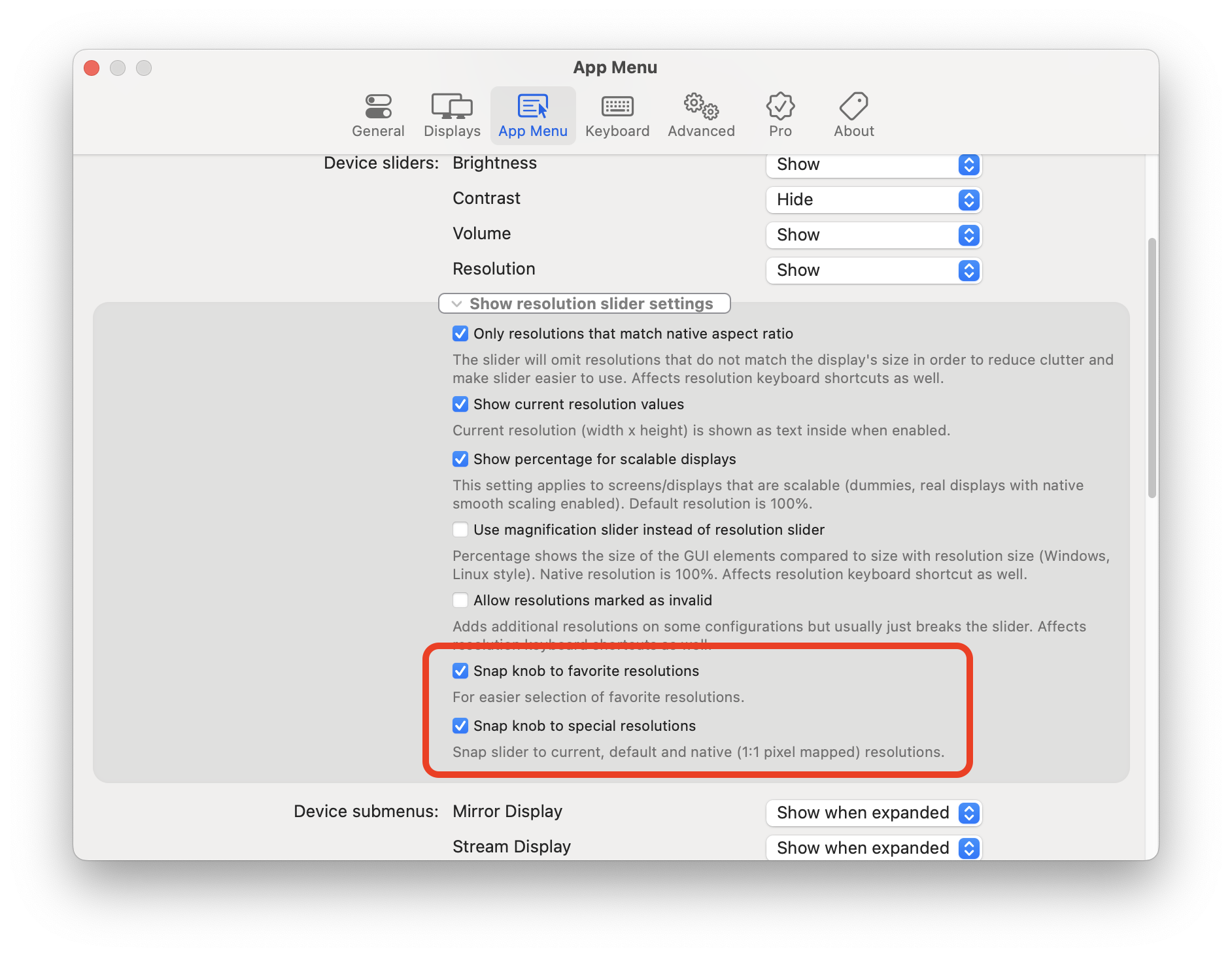The image size is (1232, 957).
Task: Open the Keyboard settings tab
Action: 617,116
